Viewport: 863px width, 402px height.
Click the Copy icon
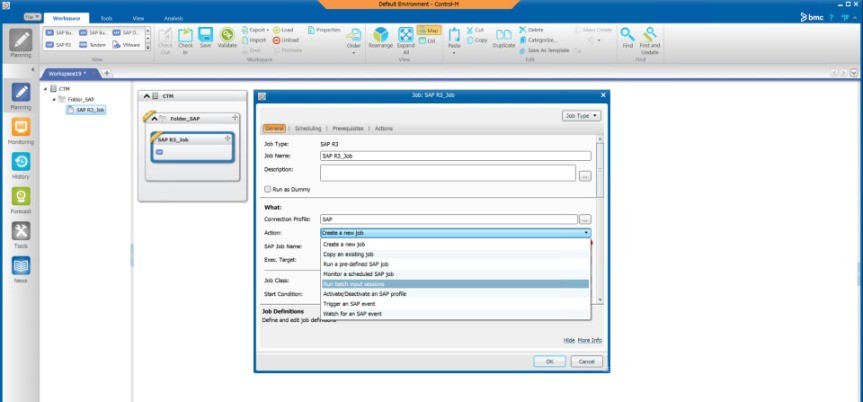coord(477,40)
